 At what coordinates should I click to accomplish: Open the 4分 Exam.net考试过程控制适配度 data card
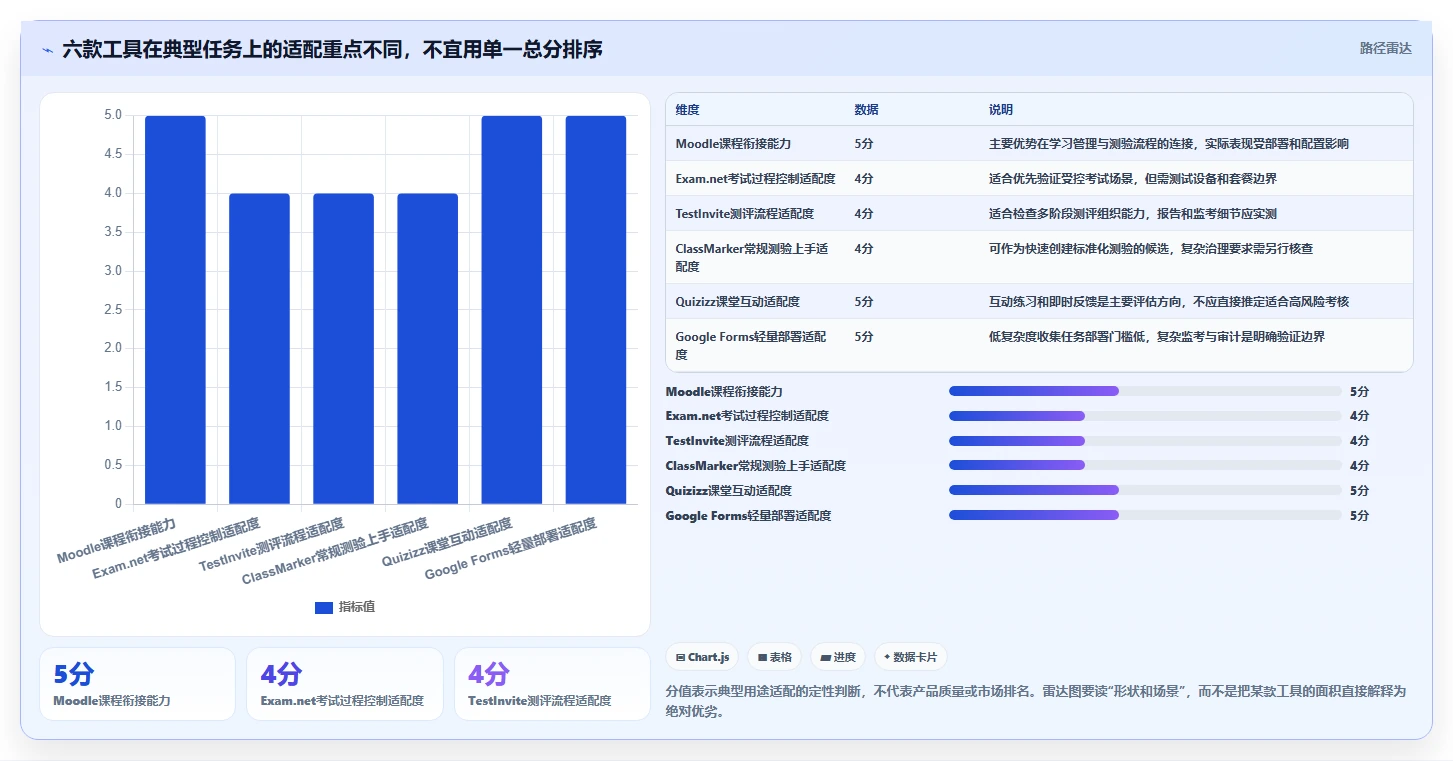pos(344,684)
